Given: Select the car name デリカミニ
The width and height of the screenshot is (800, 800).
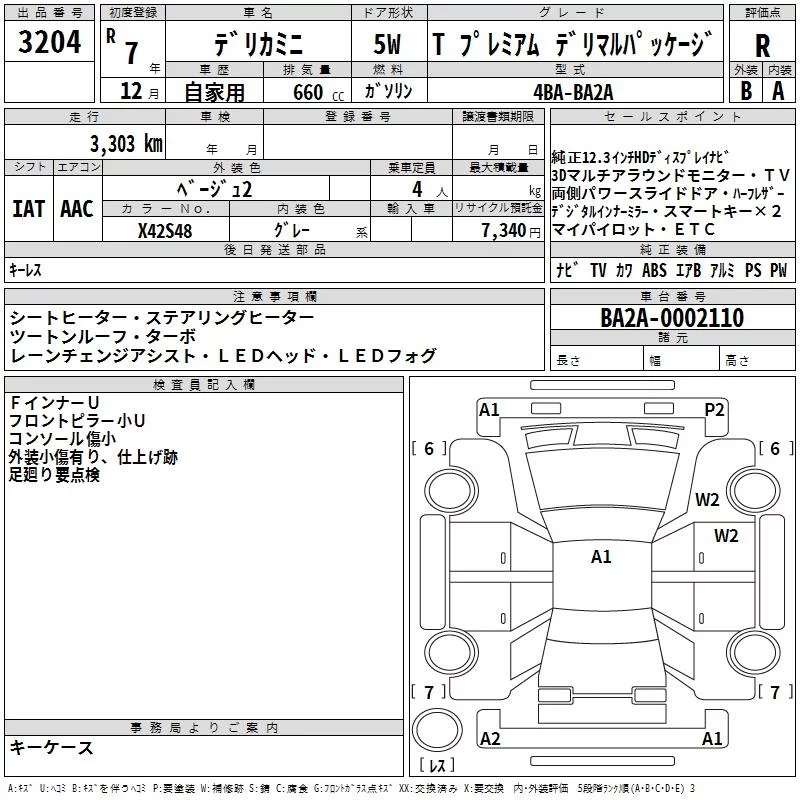Looking at the screenshot, I should click(258, 43).
